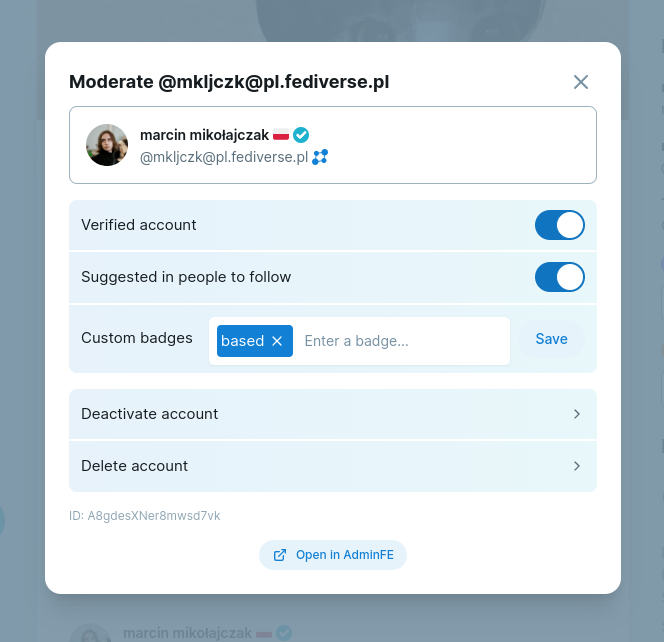Click the display name marcin mikołajczak
Image resolution: width=664 pixels, height=642 pixels.
204,135
